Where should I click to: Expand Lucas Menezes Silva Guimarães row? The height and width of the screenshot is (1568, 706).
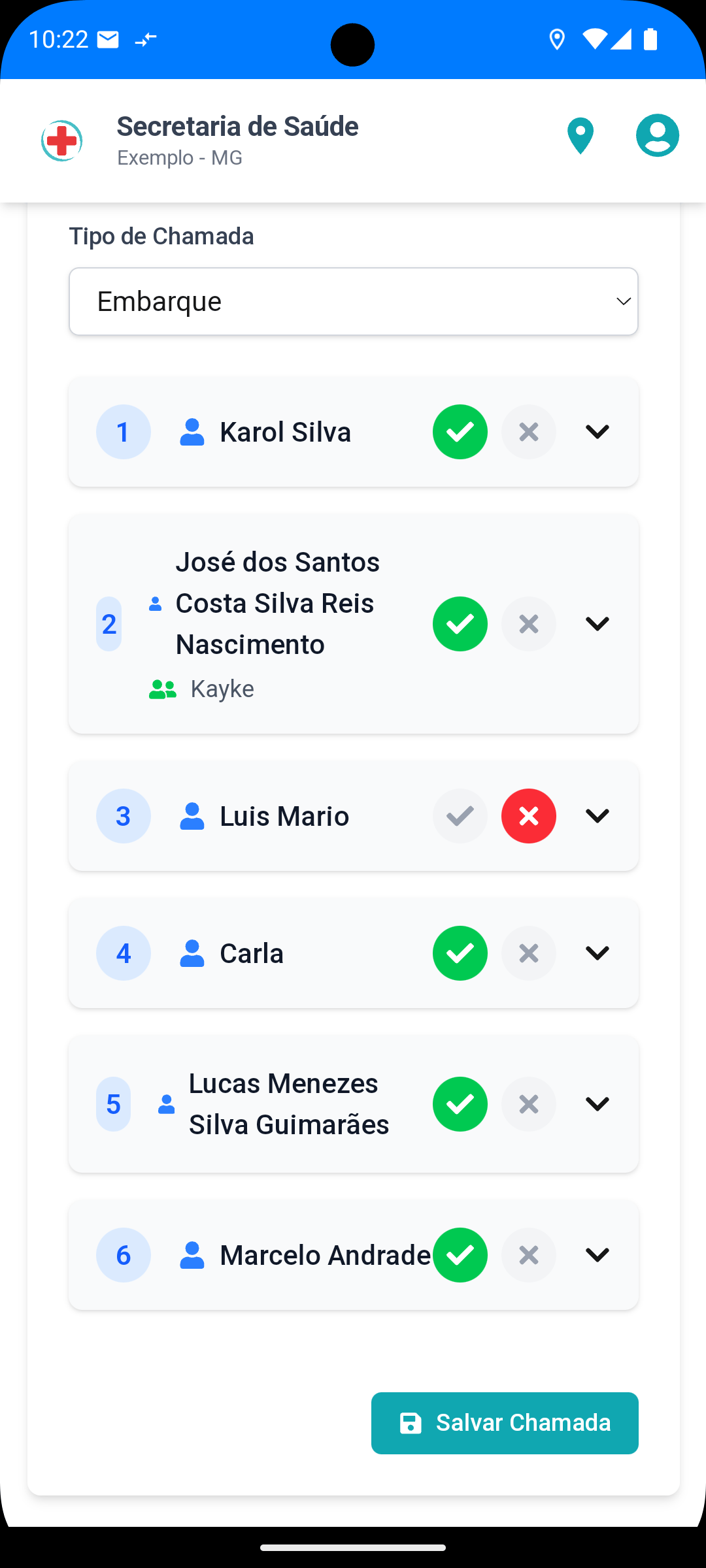pos(597,1104)
